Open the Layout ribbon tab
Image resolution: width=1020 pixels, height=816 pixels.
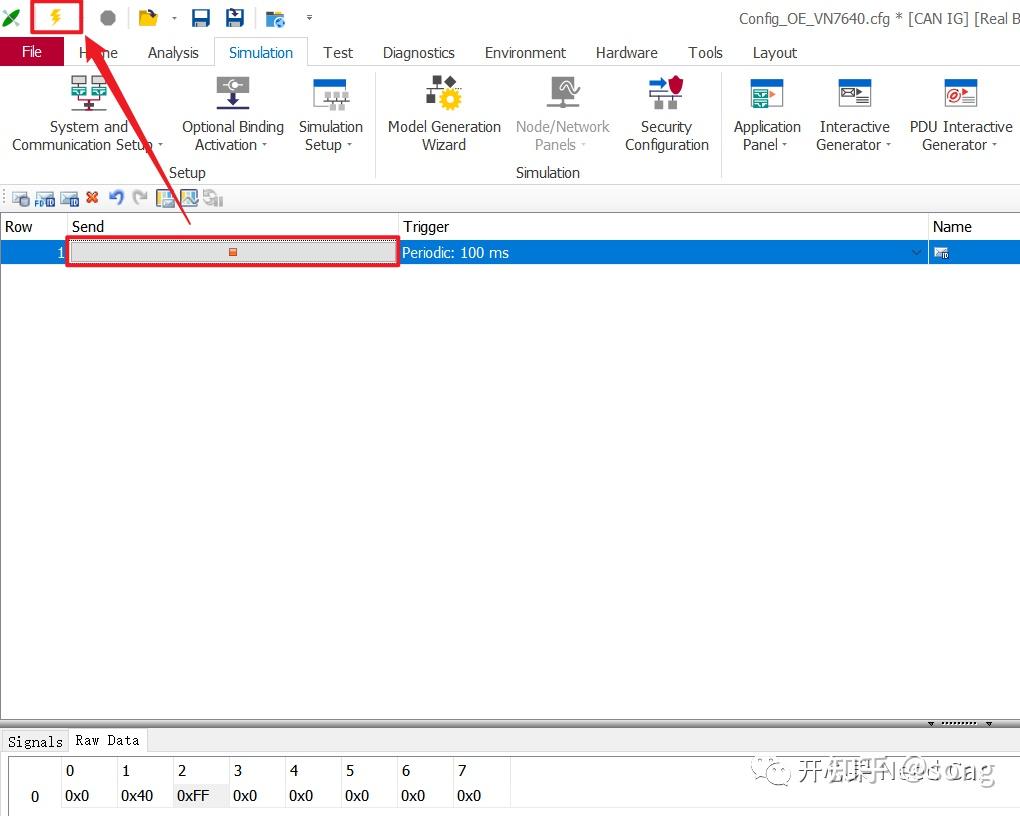(x=774, y=53)
